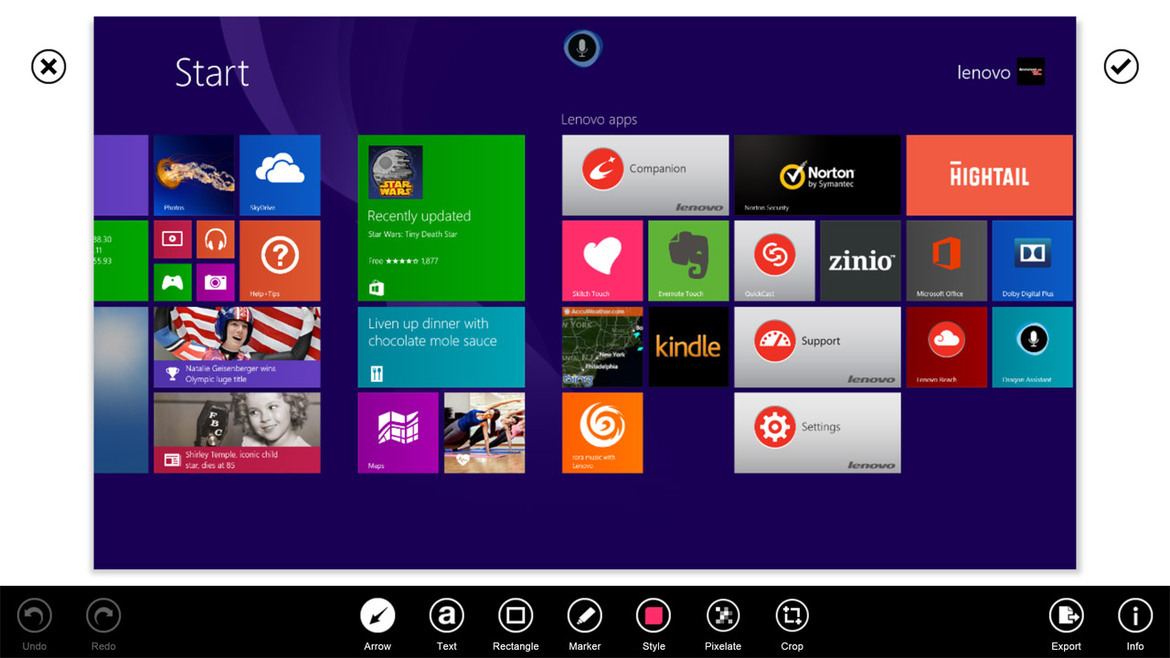Open the Music headphones tile
Viewport: 1170px width, 658px height.
216,239
